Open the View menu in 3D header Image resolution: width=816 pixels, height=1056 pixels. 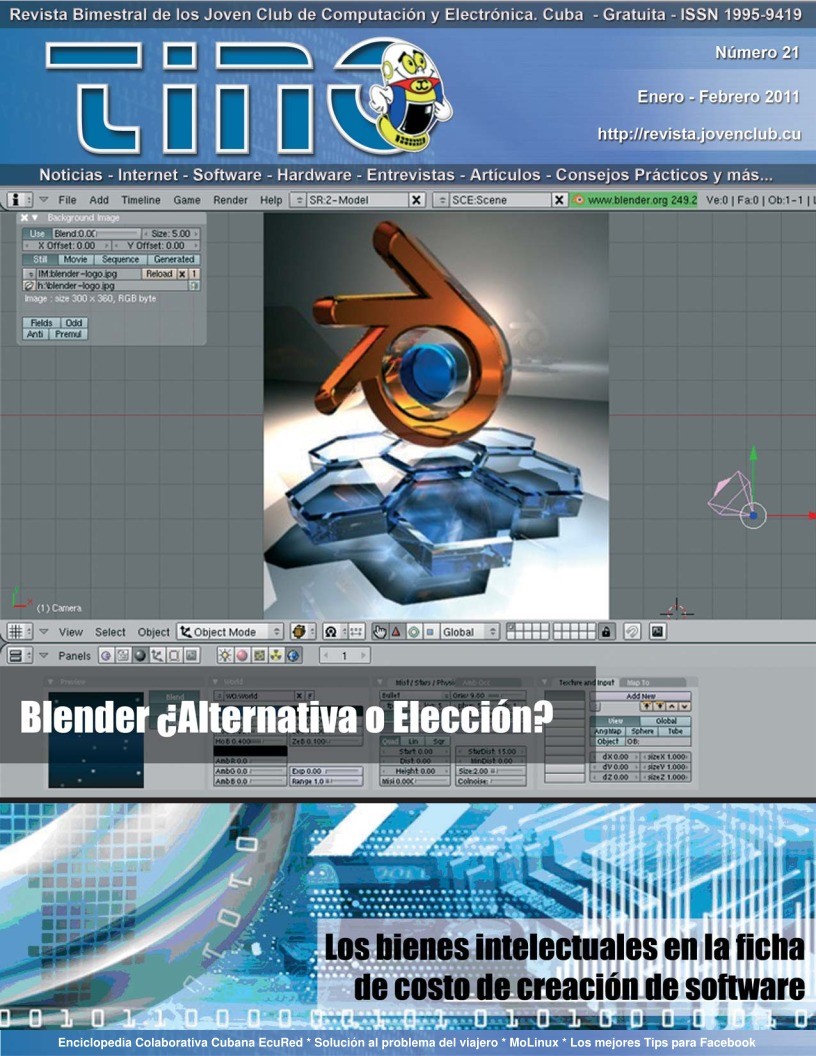71,632
